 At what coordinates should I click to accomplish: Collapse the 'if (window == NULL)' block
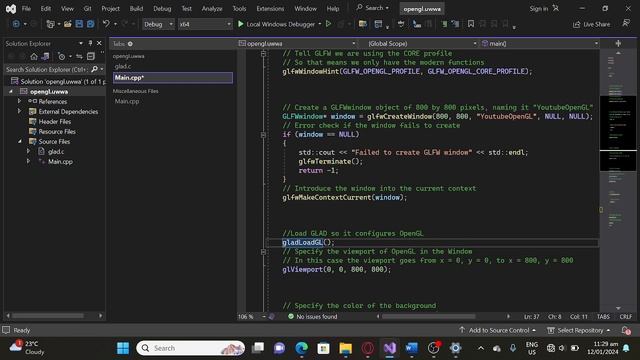pos(263,134)
